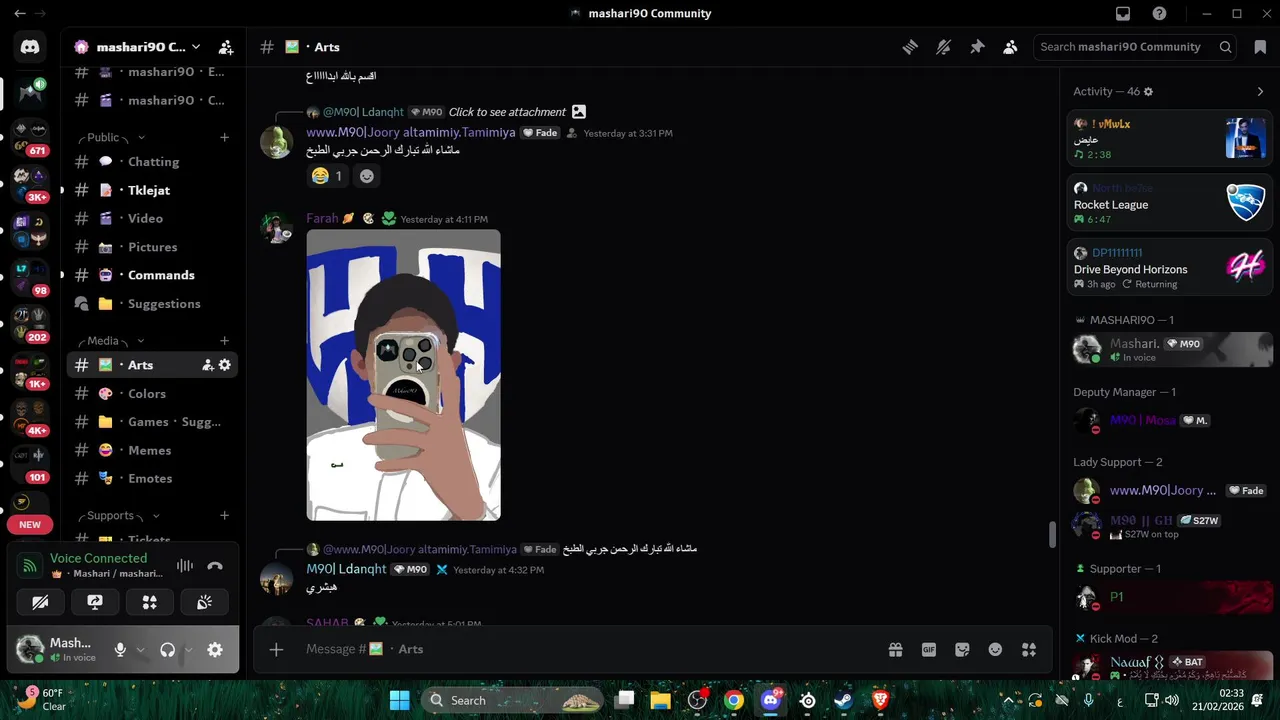
Task: Open Drive Beyond Horizons activity card
Action: (1170, 269)
